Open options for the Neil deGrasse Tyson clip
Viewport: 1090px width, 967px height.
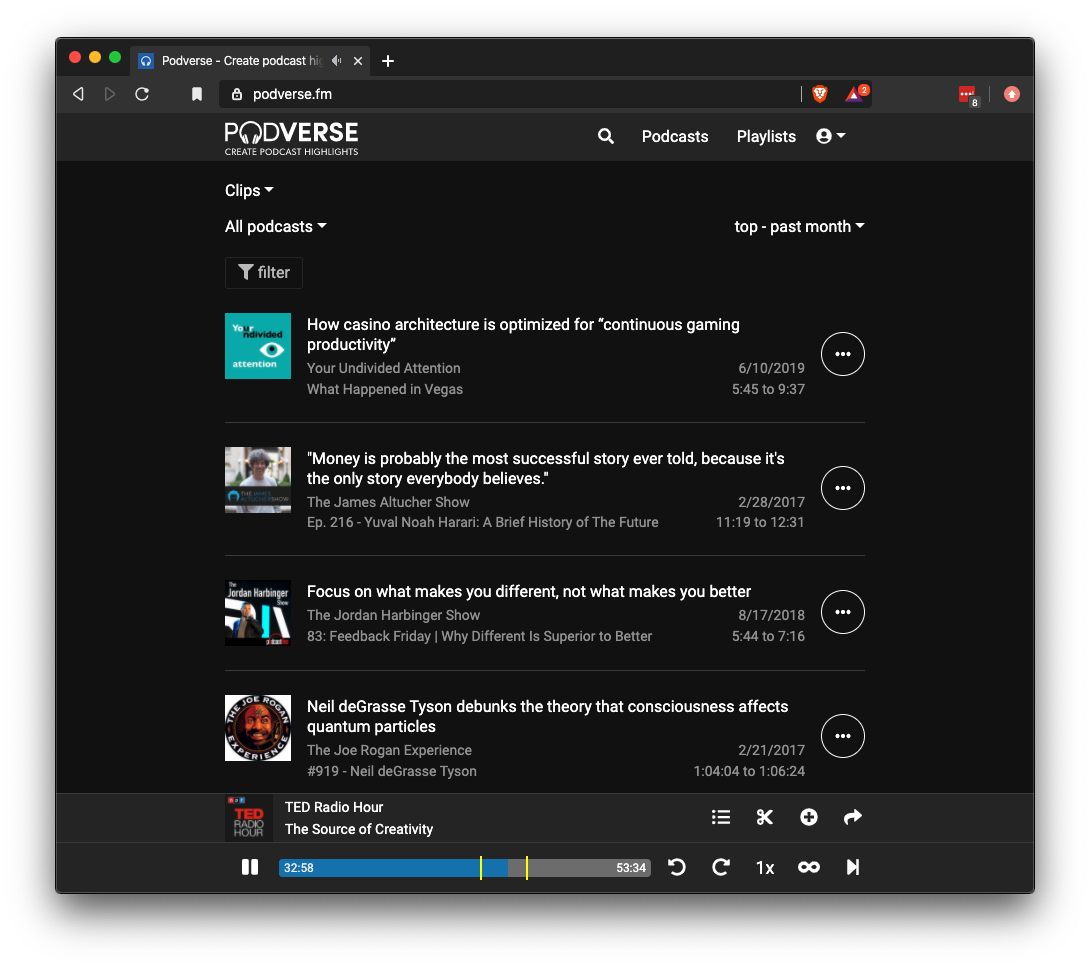click(842, 736)
